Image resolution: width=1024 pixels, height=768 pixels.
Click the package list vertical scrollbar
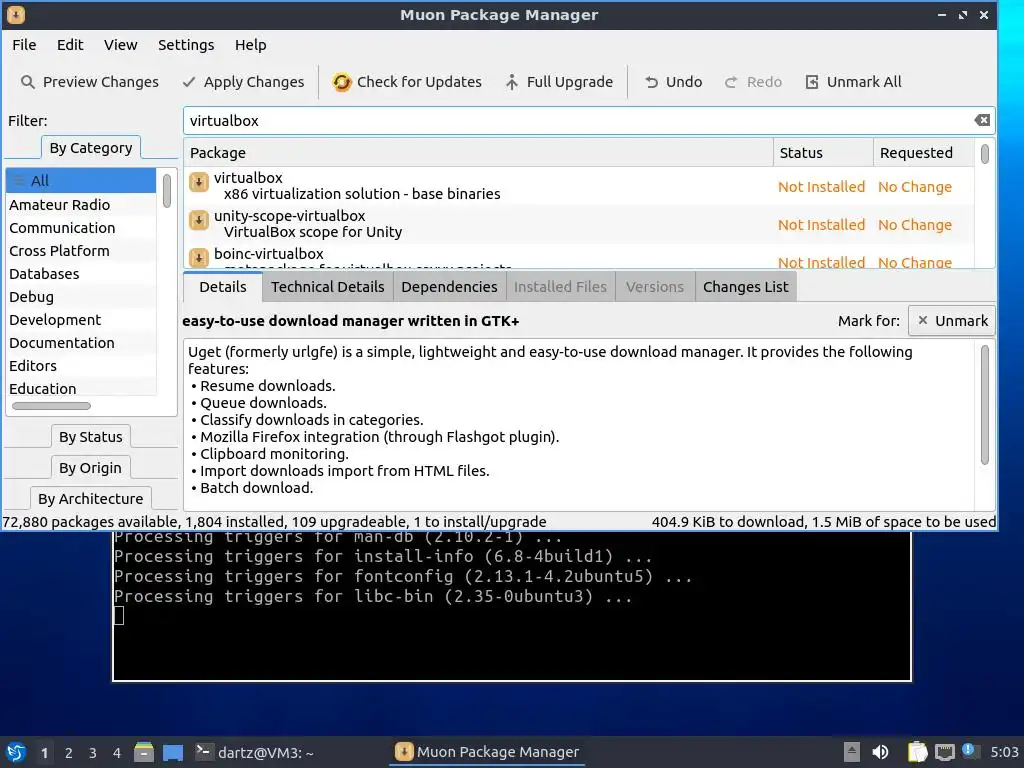pyautogui.click(x=985, y=154)
